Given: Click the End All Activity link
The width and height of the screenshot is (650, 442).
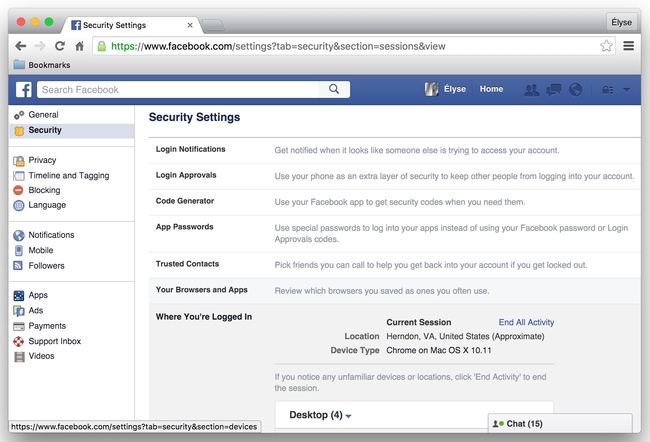Looking at the screenshot, I should pos(526,322).
